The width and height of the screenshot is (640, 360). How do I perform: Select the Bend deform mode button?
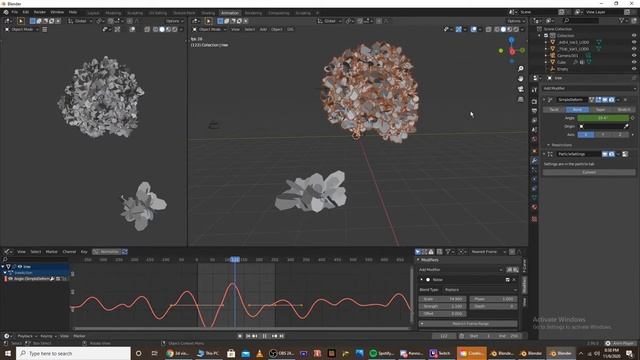[x=577, y=110]
